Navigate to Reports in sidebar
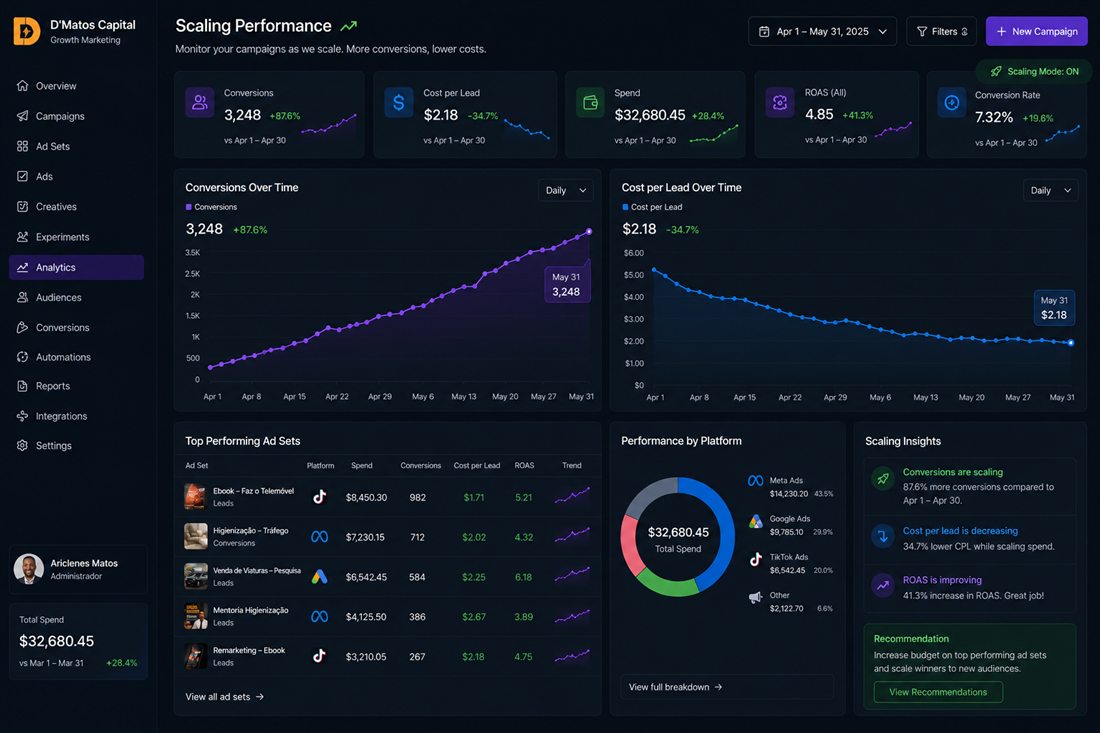 tap(76, 386)
